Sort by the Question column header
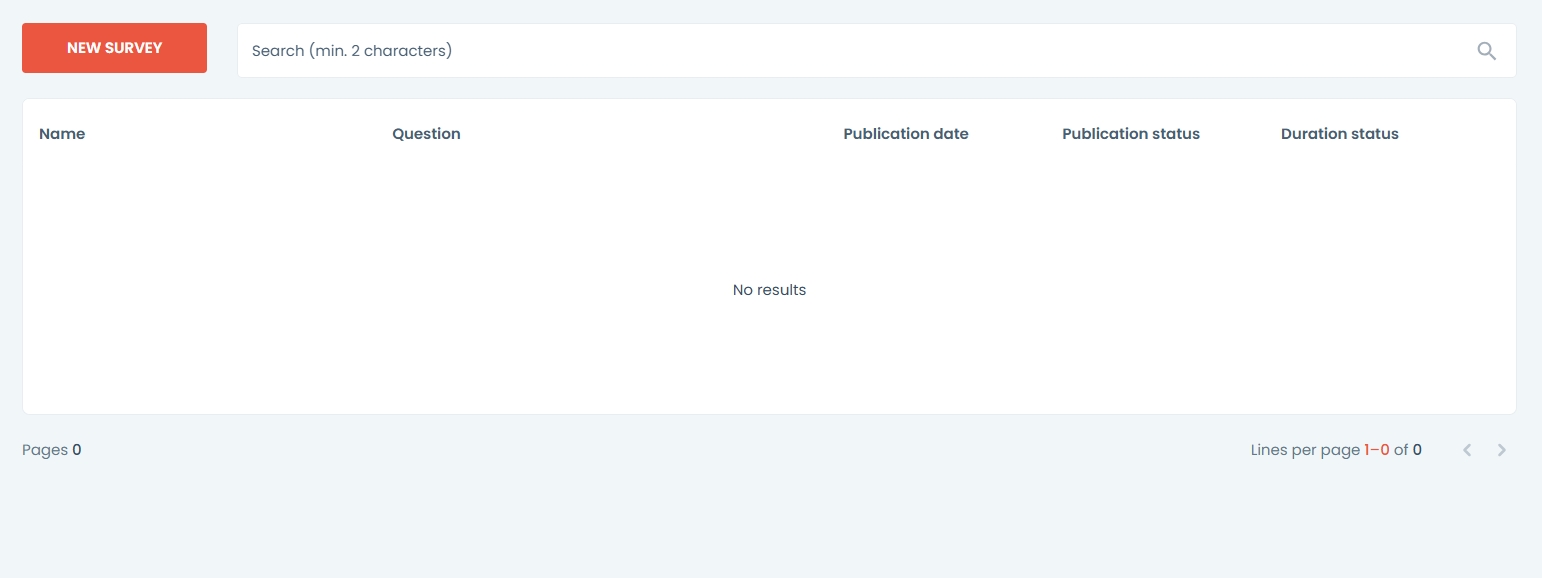Screen dimensions: 1542x578 click(426, 134)
